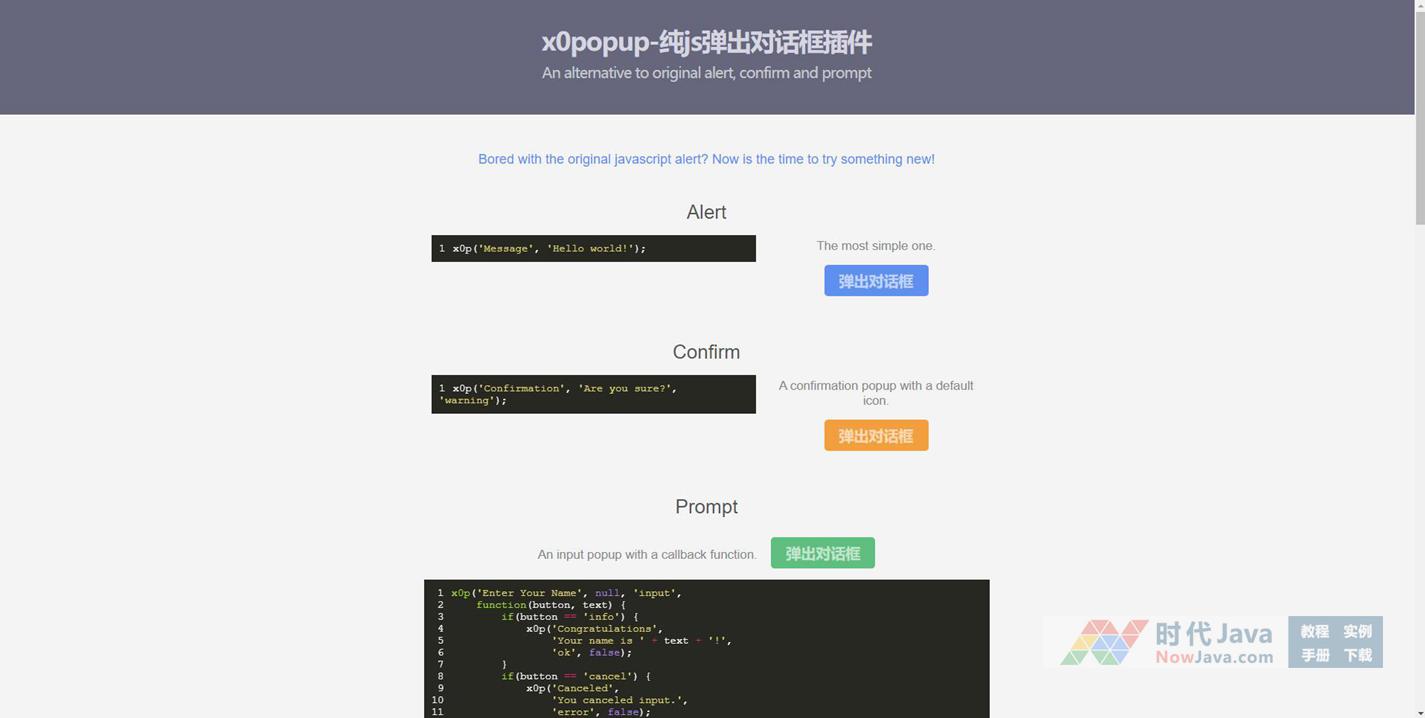1425x718 pixels.
Task: Click the Alert section heading
Action: pyautogui.click(x=706, y=212)
